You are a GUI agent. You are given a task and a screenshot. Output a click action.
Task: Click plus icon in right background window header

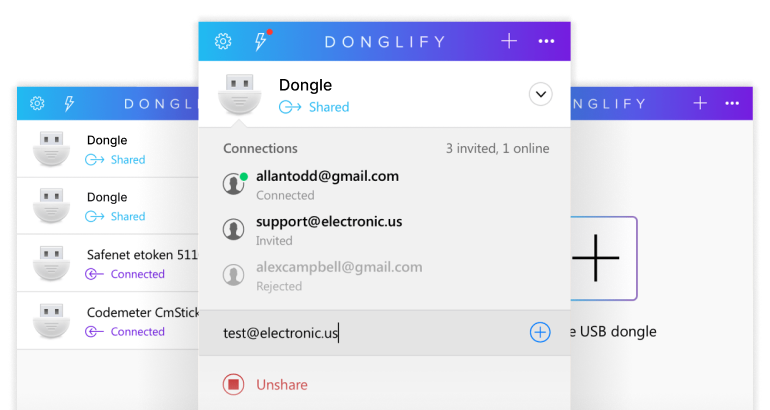click(700, 103)
